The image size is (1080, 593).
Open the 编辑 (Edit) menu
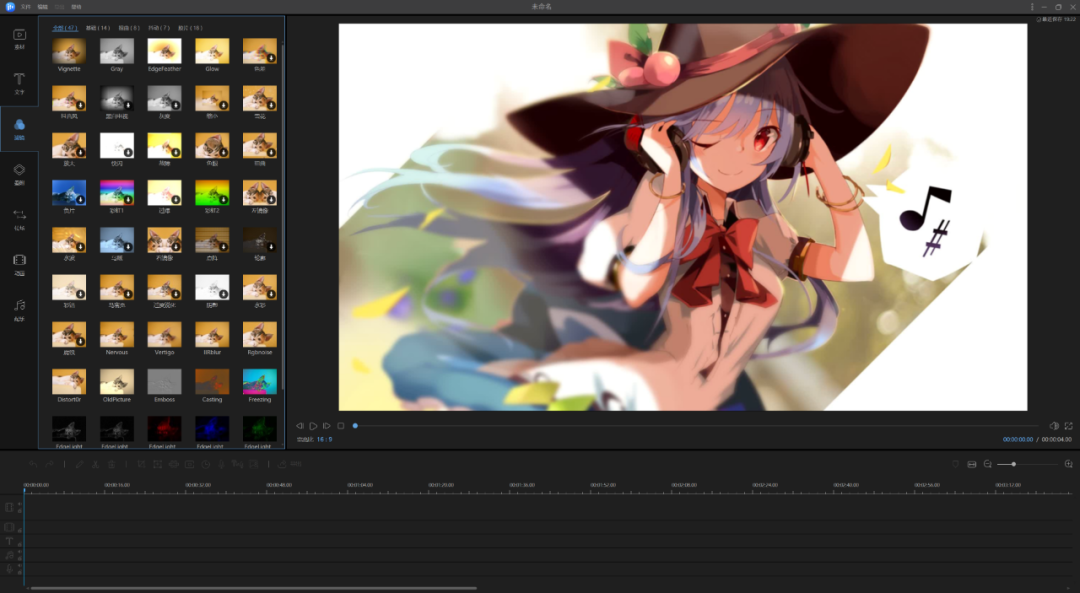click(x=42, y=7)
